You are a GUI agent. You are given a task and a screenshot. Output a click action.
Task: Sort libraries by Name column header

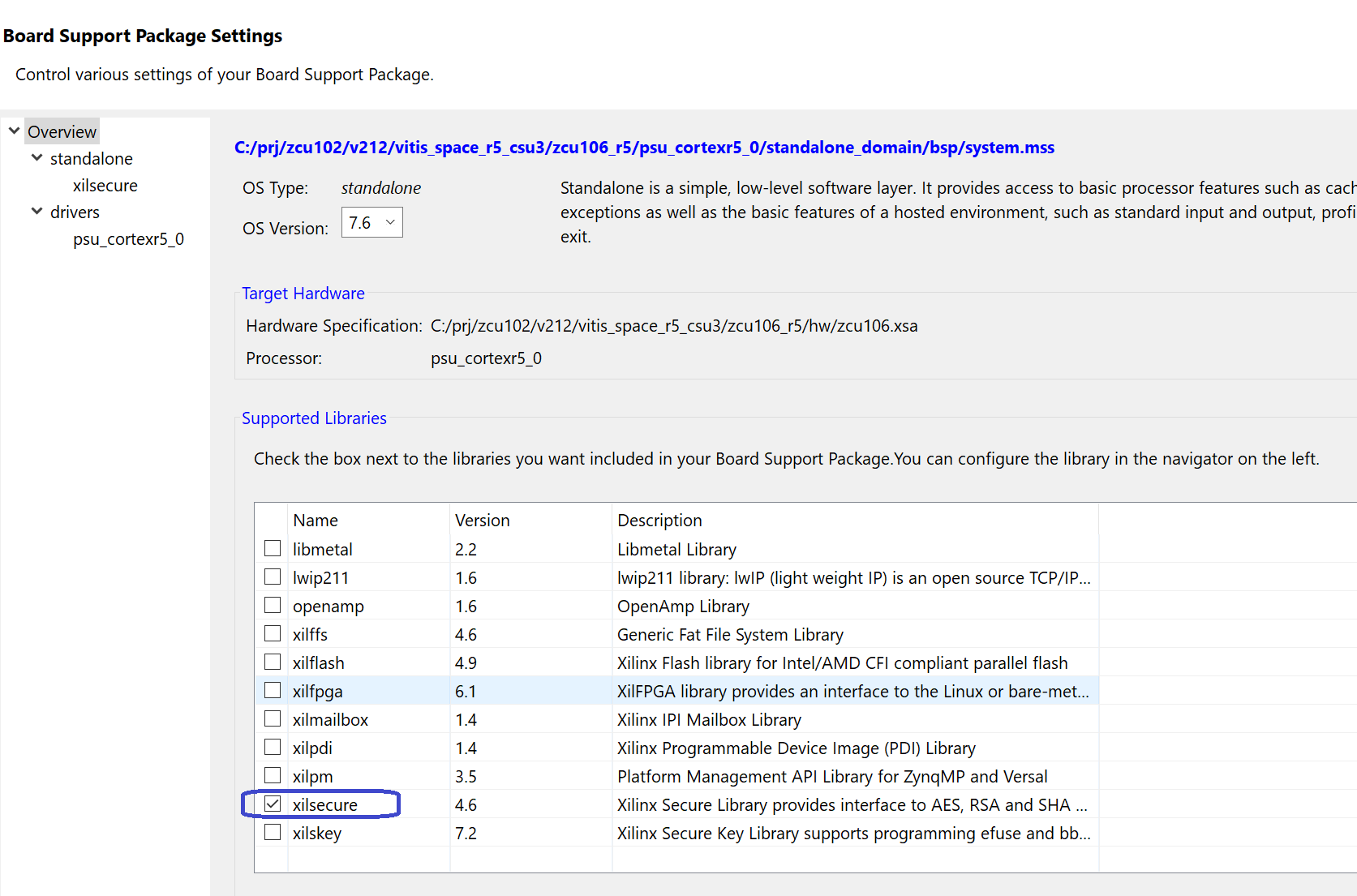click(x=316, y=521)
